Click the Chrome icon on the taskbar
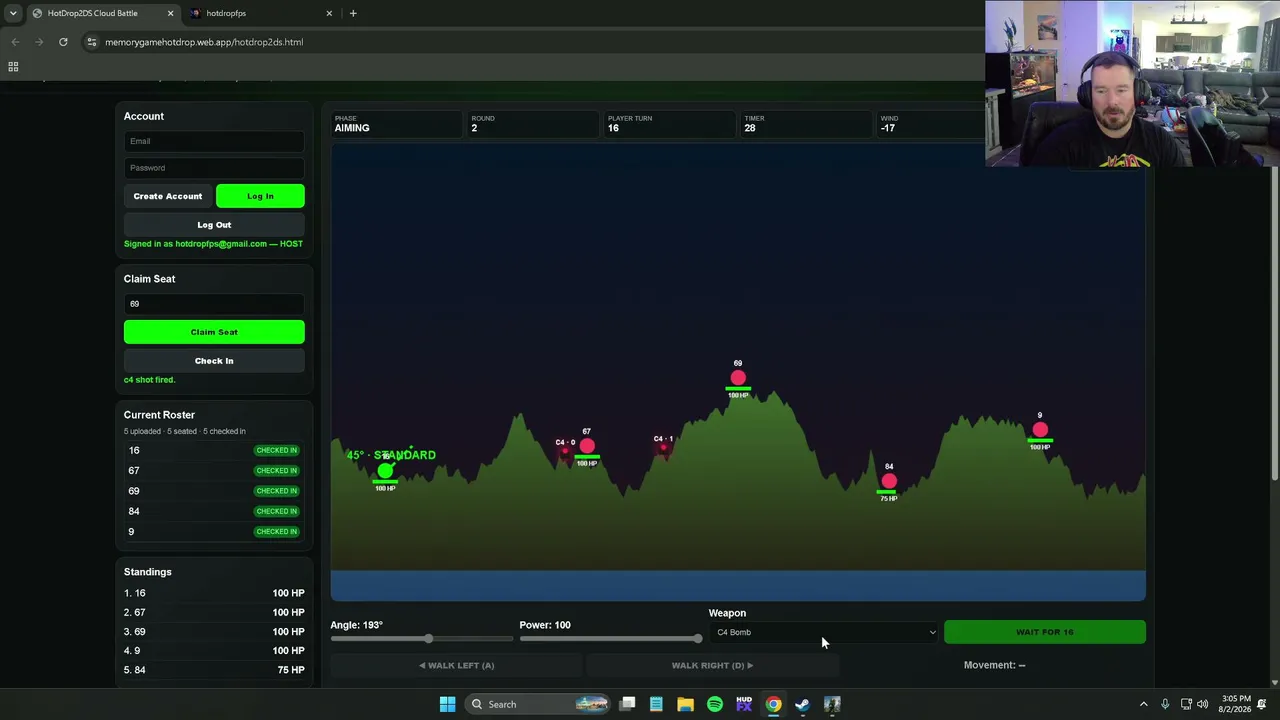1280x720 pixels. tap(773, 704)
